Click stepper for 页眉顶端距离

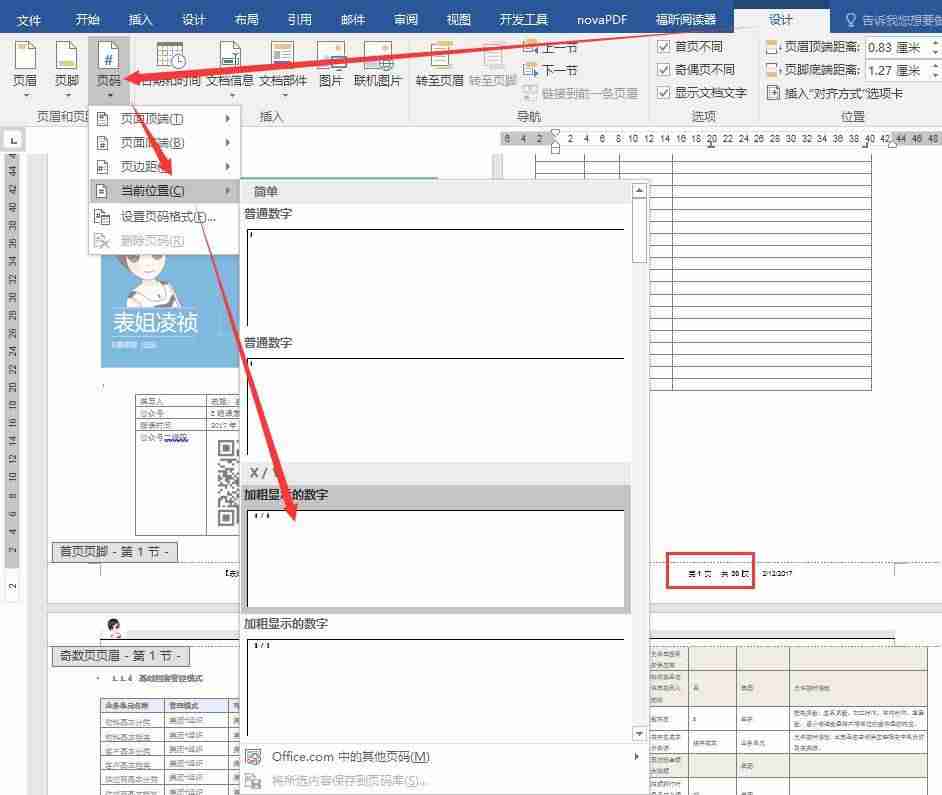[x=936, y=47]
